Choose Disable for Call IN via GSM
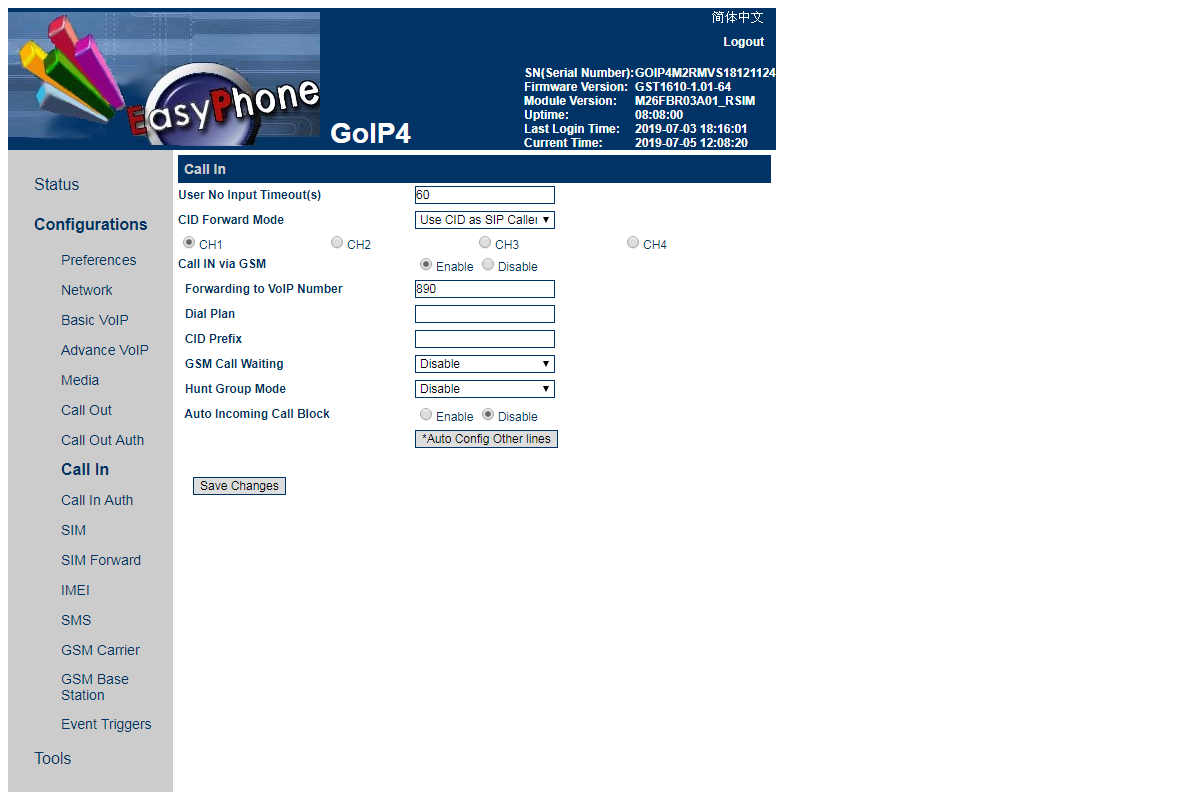The width and height of the screenshot is (1200, 800). [488, 265]
